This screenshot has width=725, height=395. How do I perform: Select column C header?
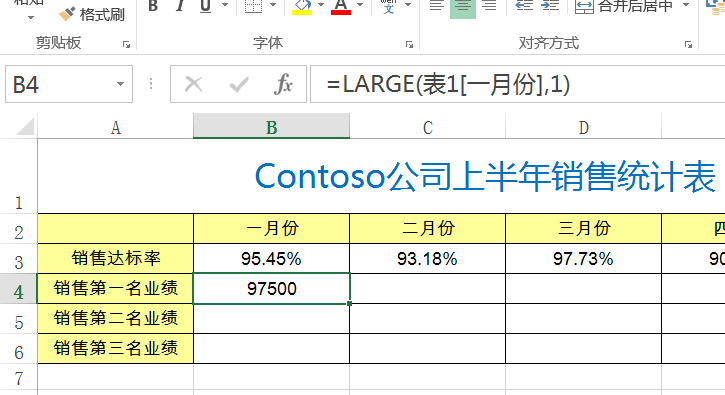(x=428, y=127)
